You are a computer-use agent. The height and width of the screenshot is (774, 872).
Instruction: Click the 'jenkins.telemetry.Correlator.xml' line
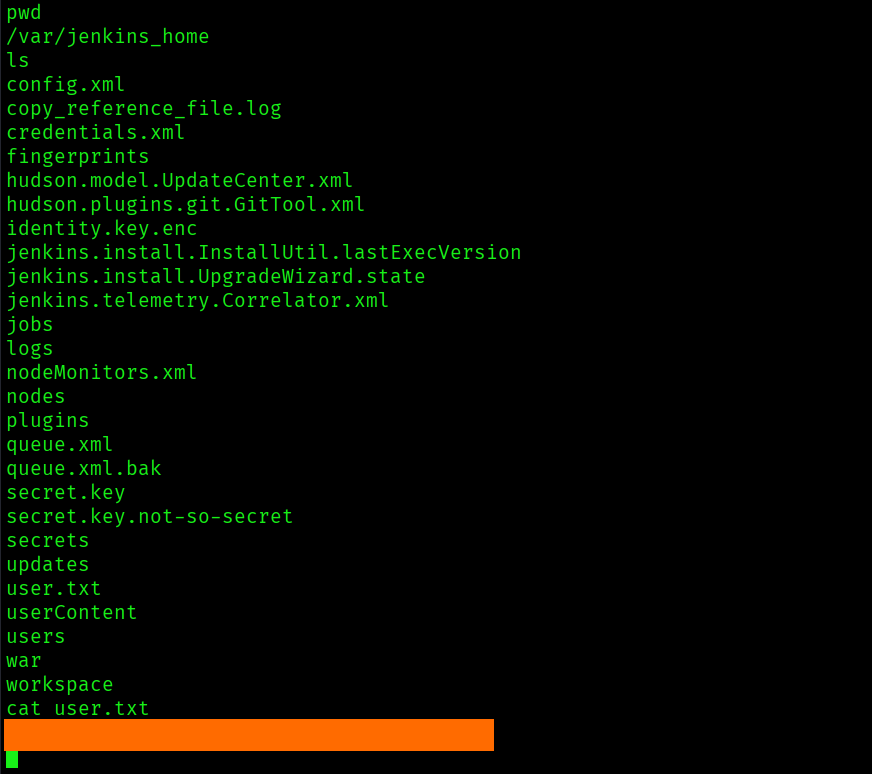point(198,301)
